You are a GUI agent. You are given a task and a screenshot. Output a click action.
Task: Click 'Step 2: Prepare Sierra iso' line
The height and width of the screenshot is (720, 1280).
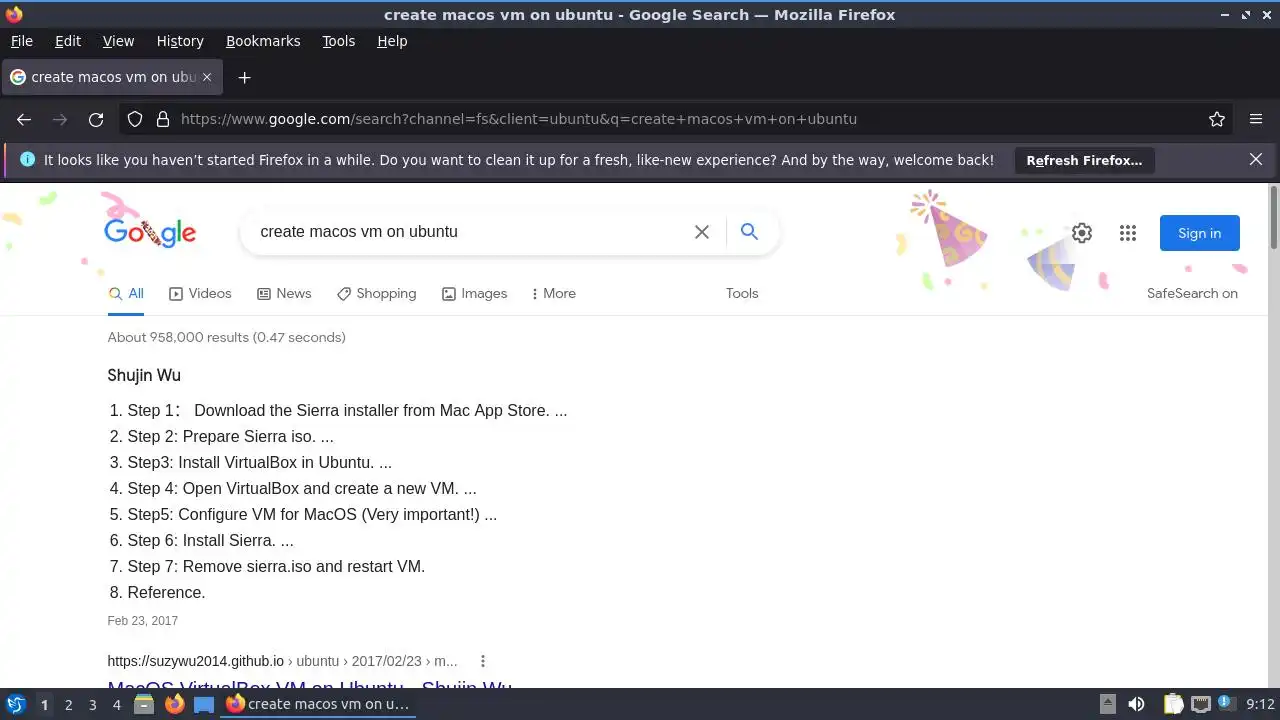click(230, 436)
